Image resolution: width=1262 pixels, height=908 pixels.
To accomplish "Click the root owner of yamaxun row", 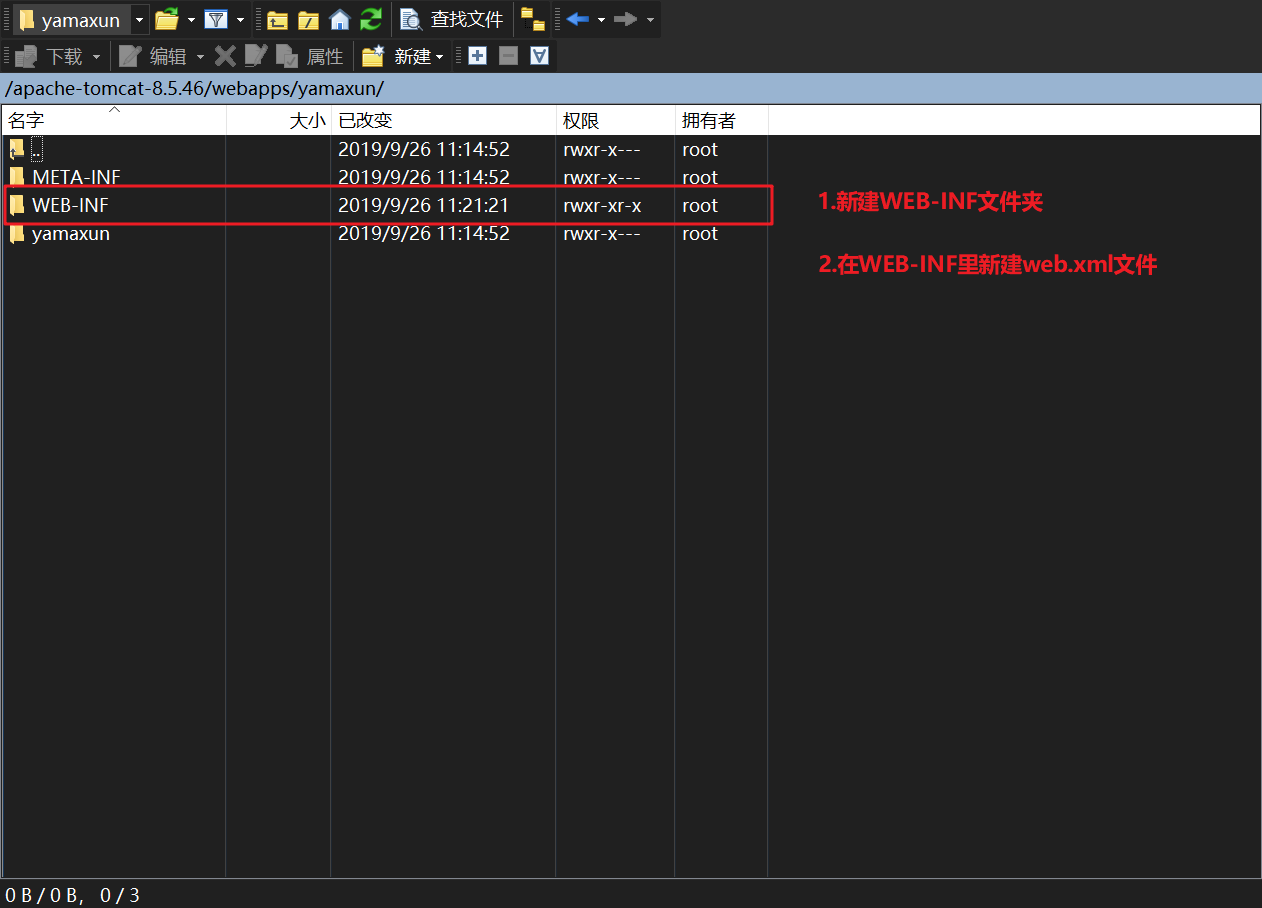I will click(700, 233).
